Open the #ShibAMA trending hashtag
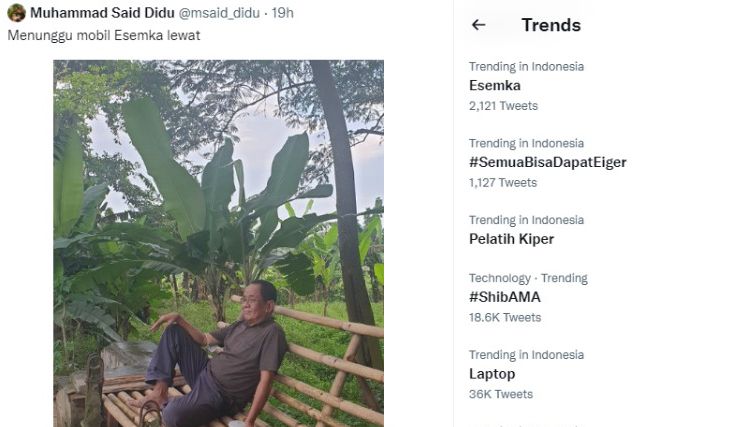Screen dimensions: 756x427 [505, 297]
